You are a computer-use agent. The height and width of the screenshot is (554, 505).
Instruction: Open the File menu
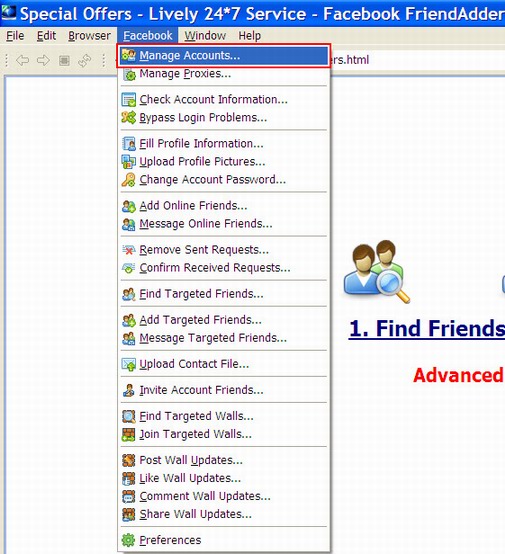15,36
